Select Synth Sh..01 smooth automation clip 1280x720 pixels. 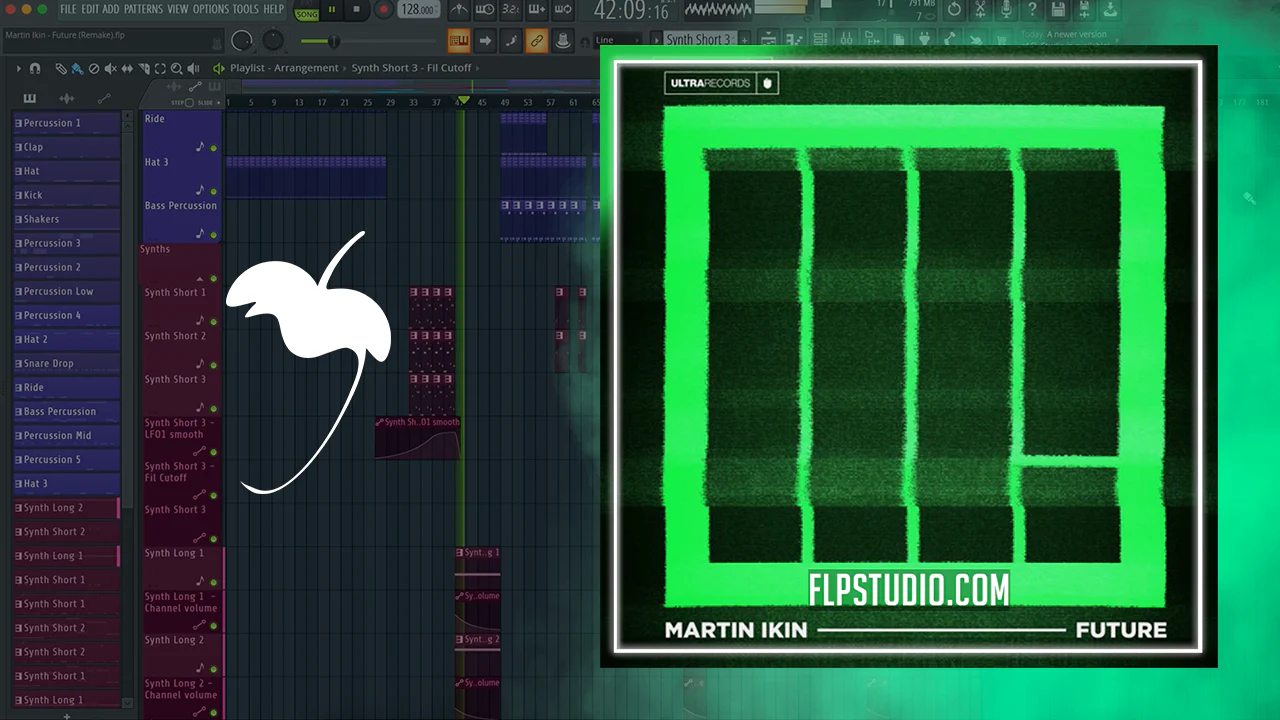click(418, 437)
